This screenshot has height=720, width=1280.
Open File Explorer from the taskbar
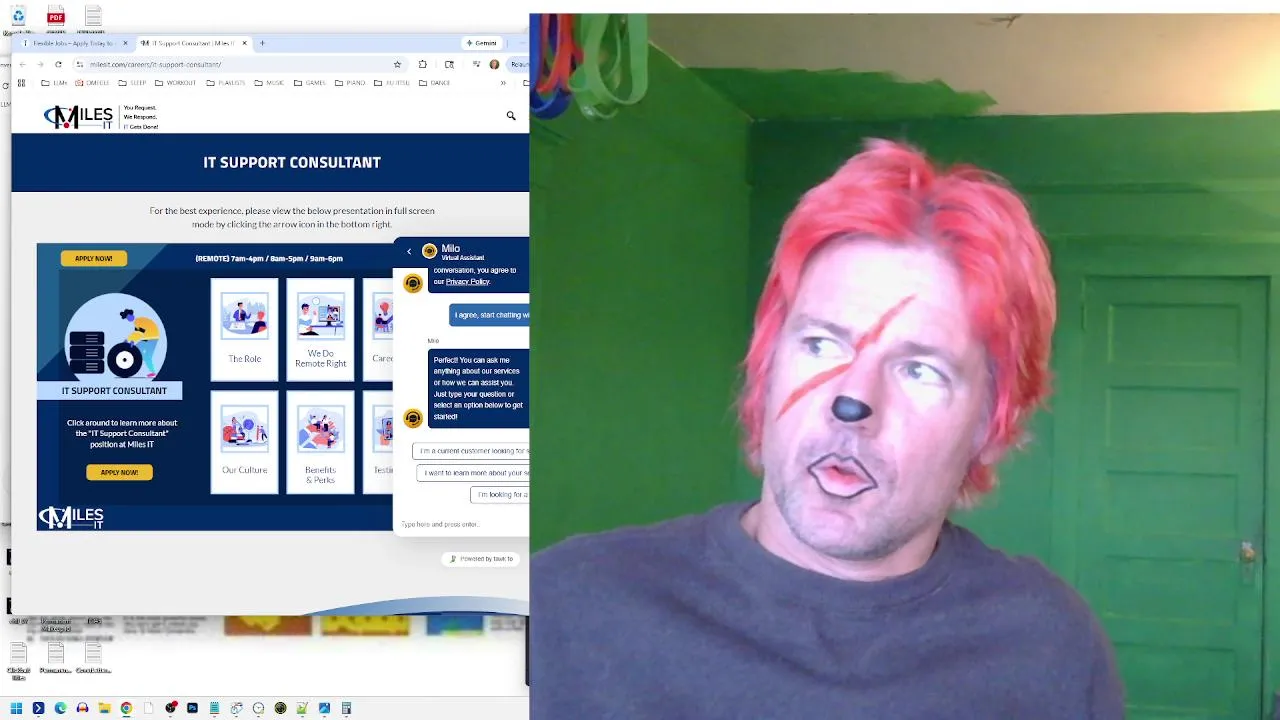[104, 708]
